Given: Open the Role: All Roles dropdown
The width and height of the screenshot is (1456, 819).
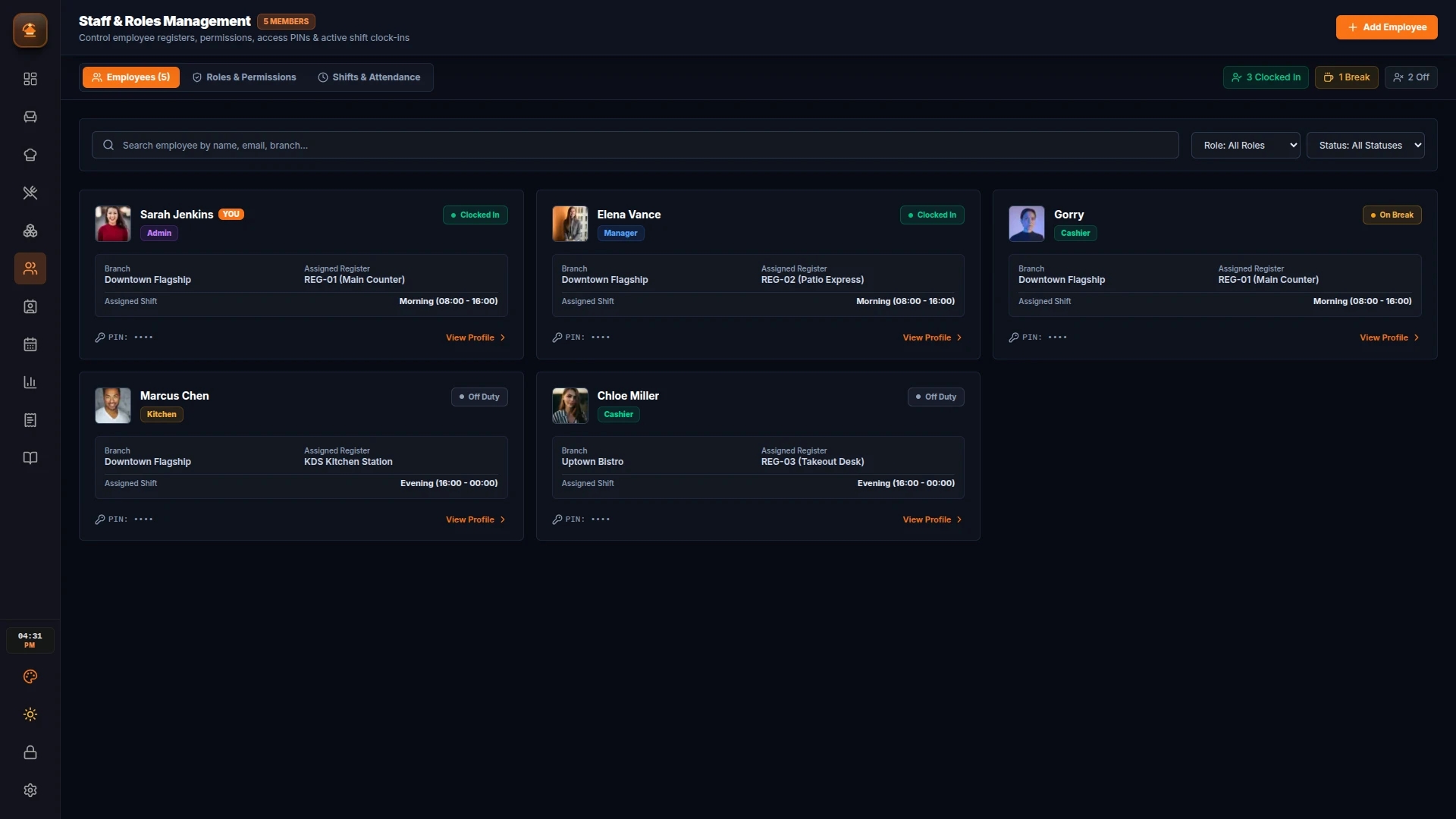Looking at the screenshot, I should 1245,145.
